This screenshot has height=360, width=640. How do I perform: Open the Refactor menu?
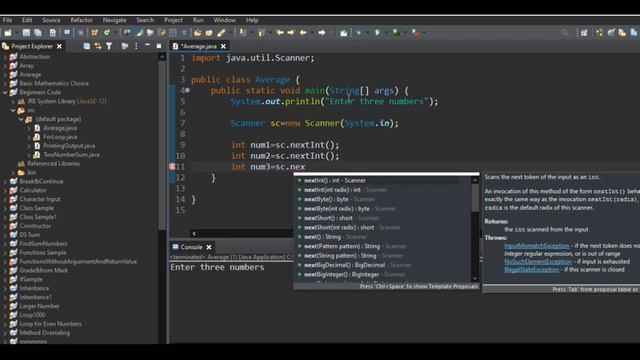[81, 20]
